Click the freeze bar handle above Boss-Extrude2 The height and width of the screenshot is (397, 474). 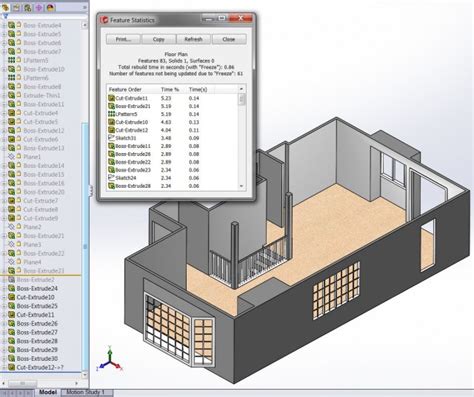pyautogui.click(x=41, y=275)
